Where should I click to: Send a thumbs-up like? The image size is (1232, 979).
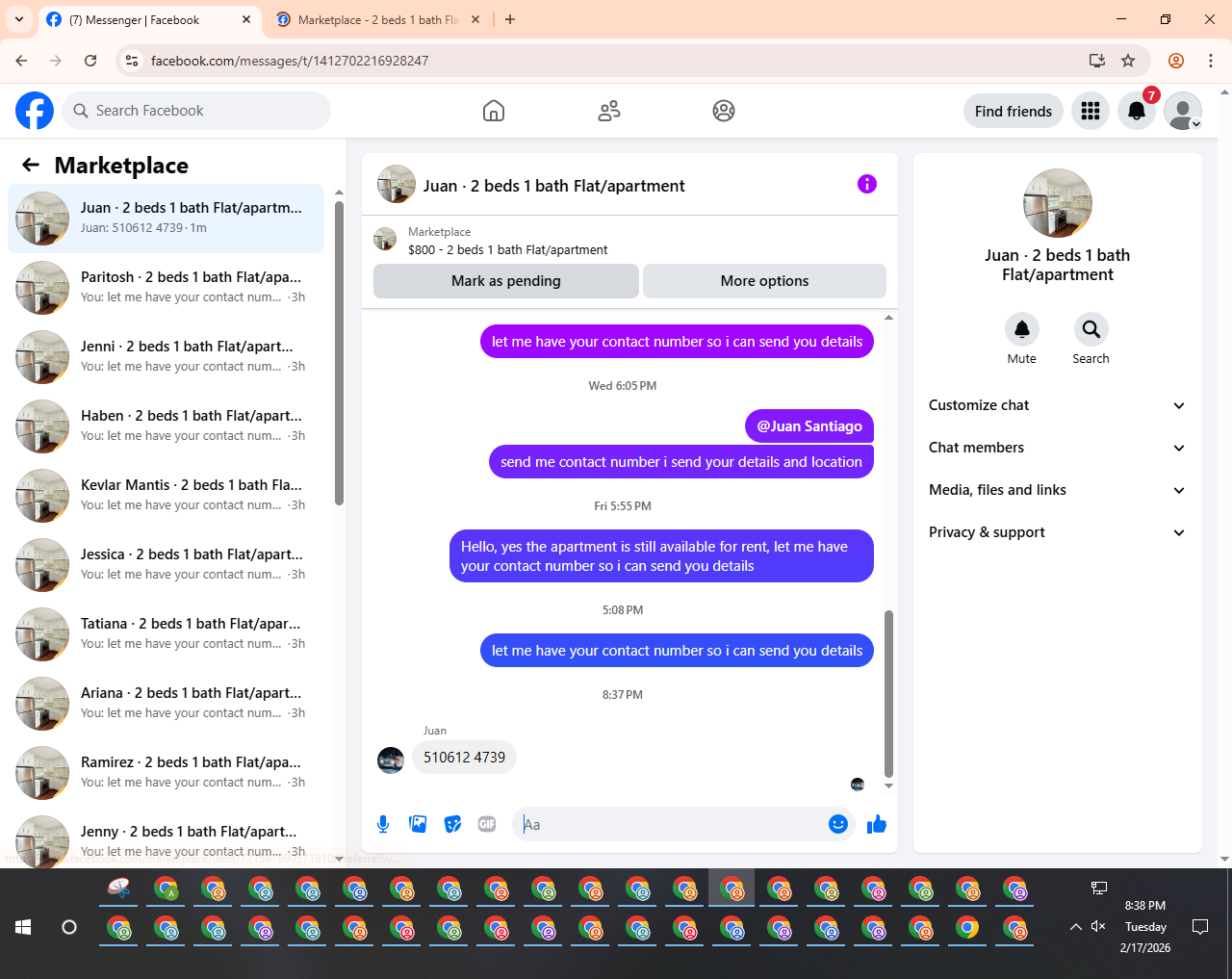[877, 824]
